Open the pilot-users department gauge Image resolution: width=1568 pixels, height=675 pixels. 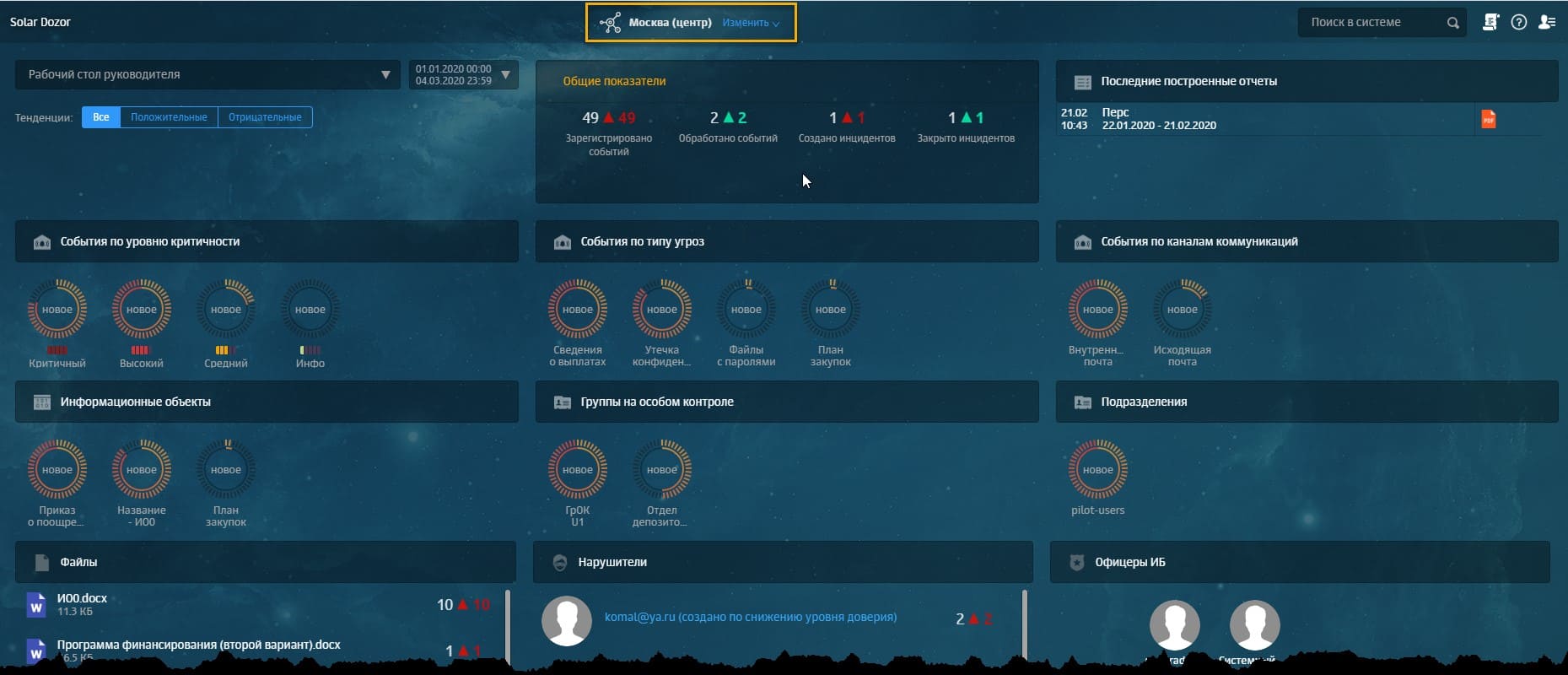1098,470
